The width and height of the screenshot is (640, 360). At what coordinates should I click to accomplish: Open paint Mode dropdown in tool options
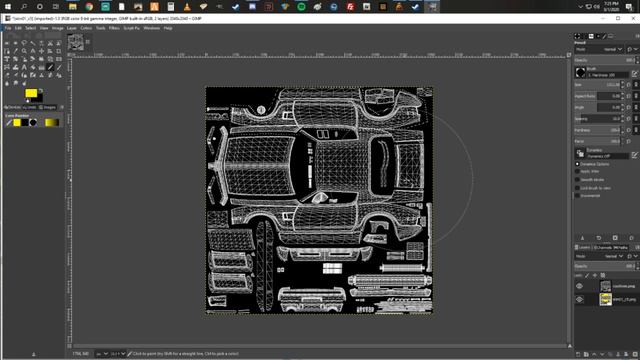coord(599,49)
